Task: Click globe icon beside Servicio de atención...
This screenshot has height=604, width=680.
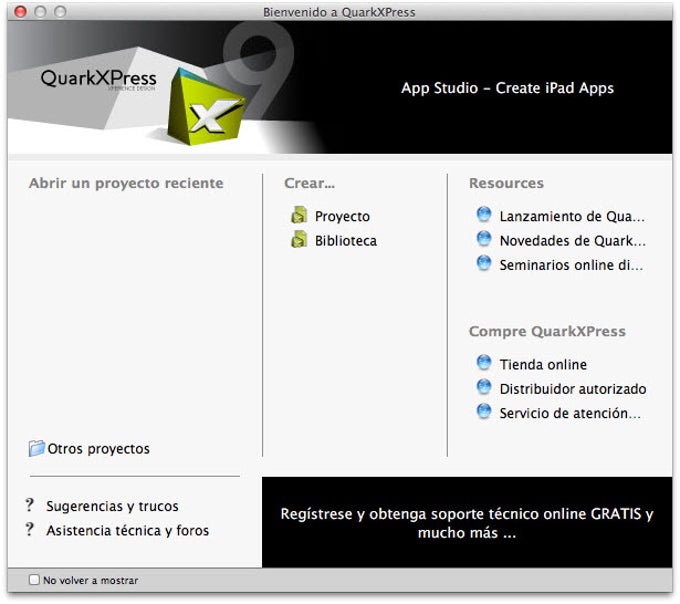Action: point(484,411)
